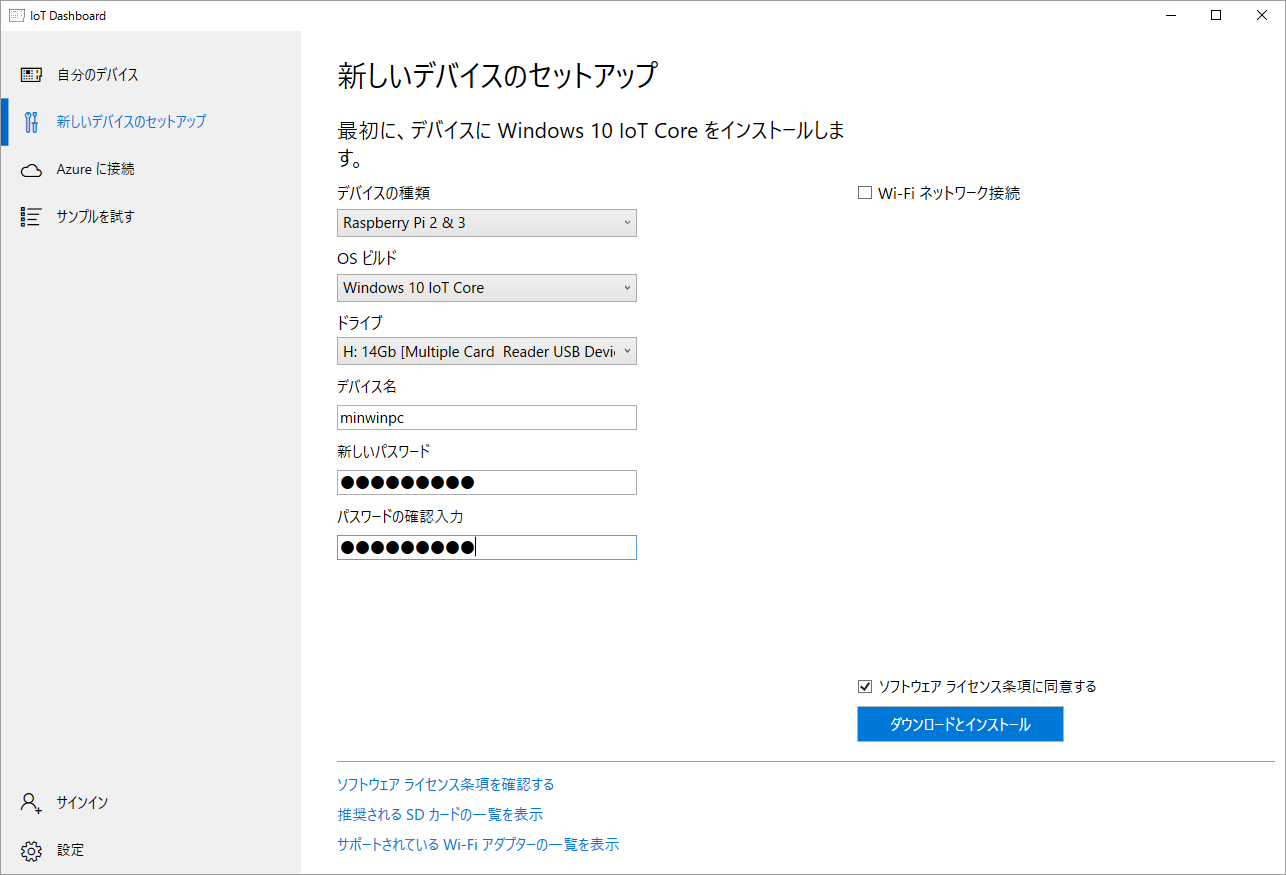The height and width of the screenshot is (875, 1286).
Task: Click the 設定 gear icon
Action: pyautogui.click(x=31, y=851)
